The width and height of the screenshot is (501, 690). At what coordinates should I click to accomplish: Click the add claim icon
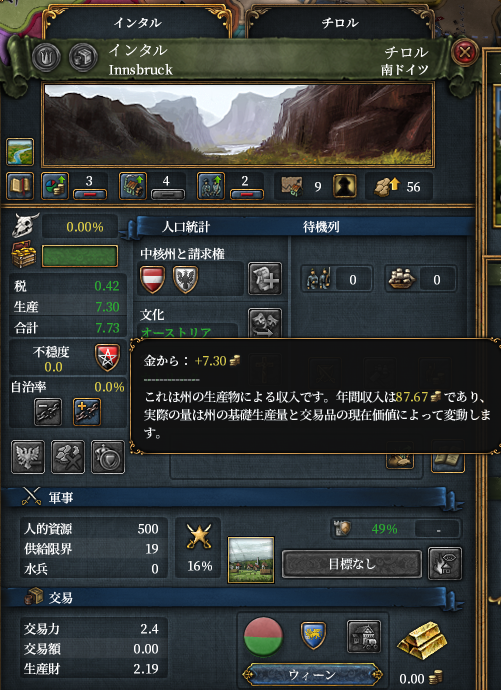pyautogui.click(x=265, y=279)
